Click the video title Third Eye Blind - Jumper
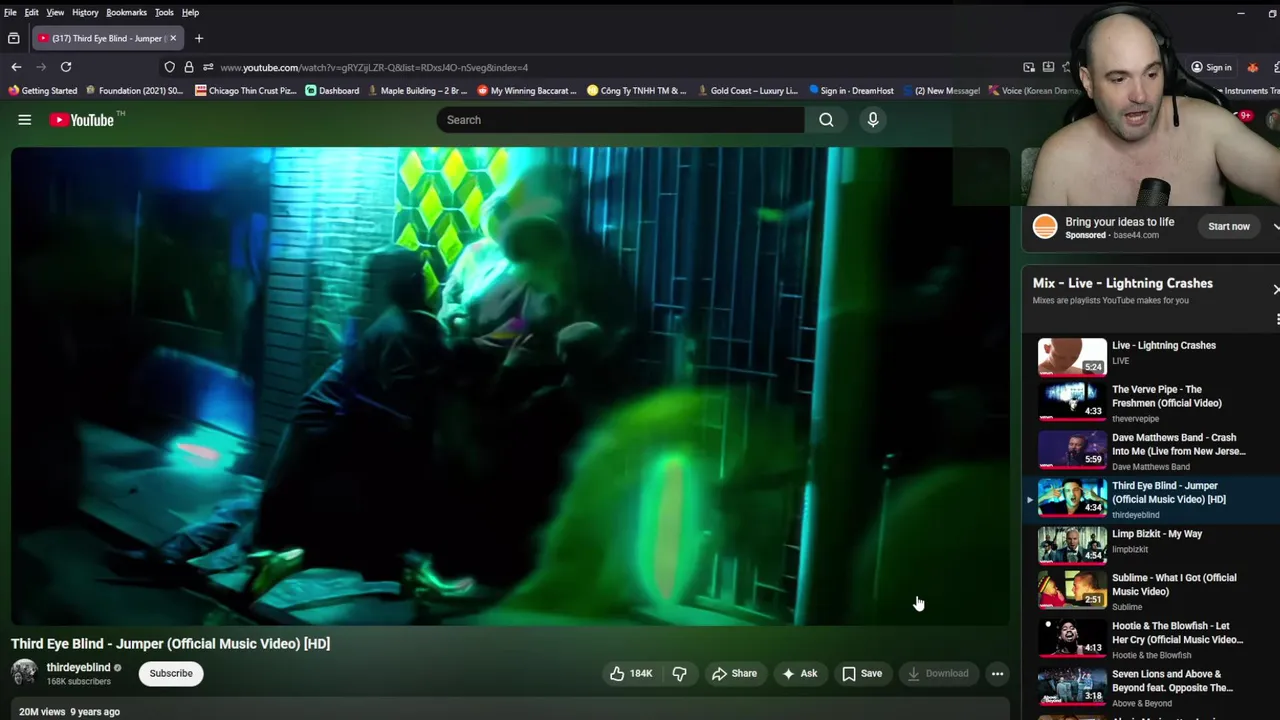The image size is (1280, 720). [170, 644]
